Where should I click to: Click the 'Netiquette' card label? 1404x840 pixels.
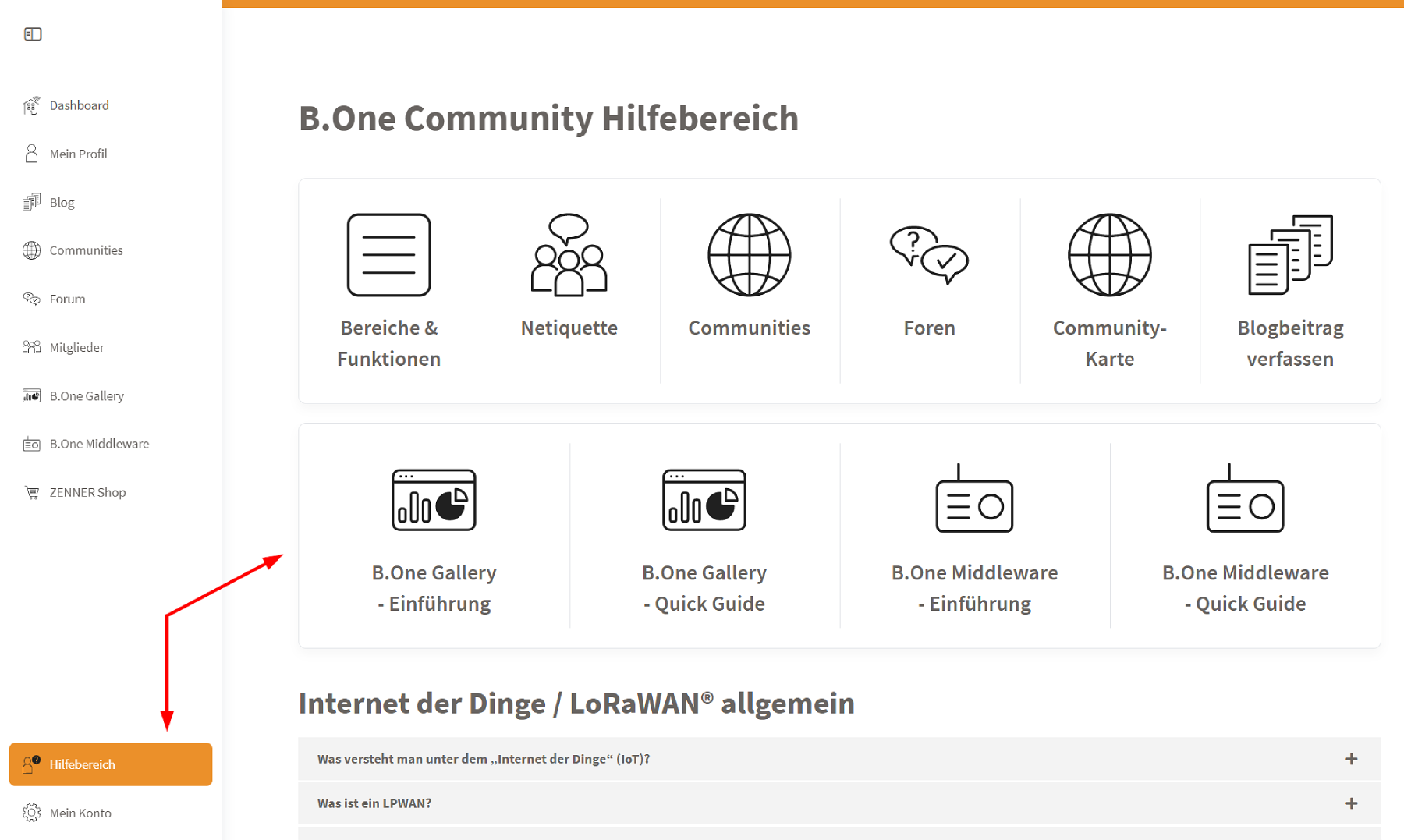569,328
